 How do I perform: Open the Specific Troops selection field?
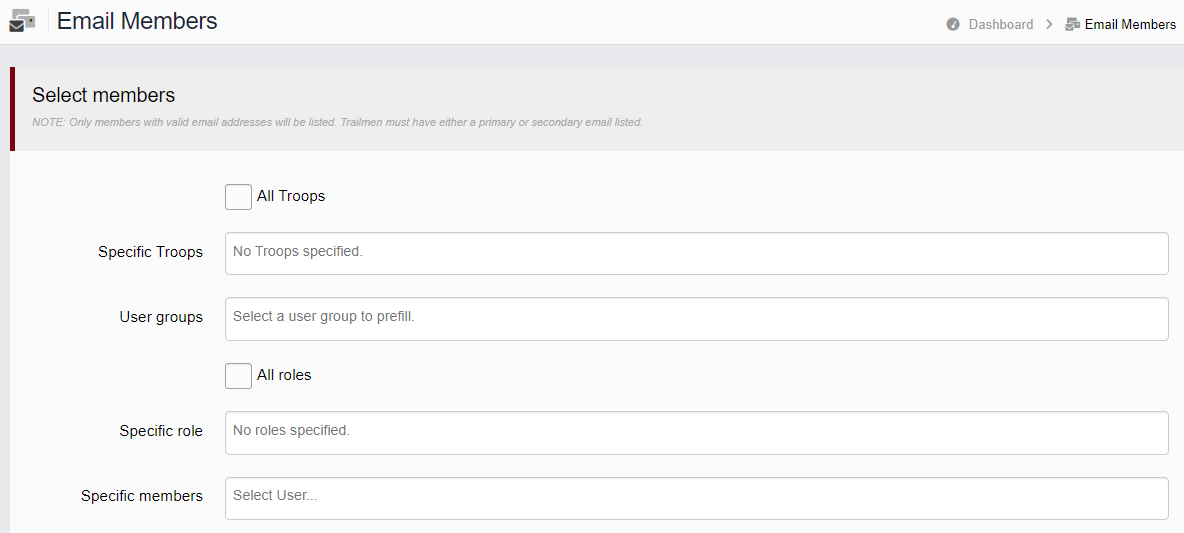pos(696,254)
